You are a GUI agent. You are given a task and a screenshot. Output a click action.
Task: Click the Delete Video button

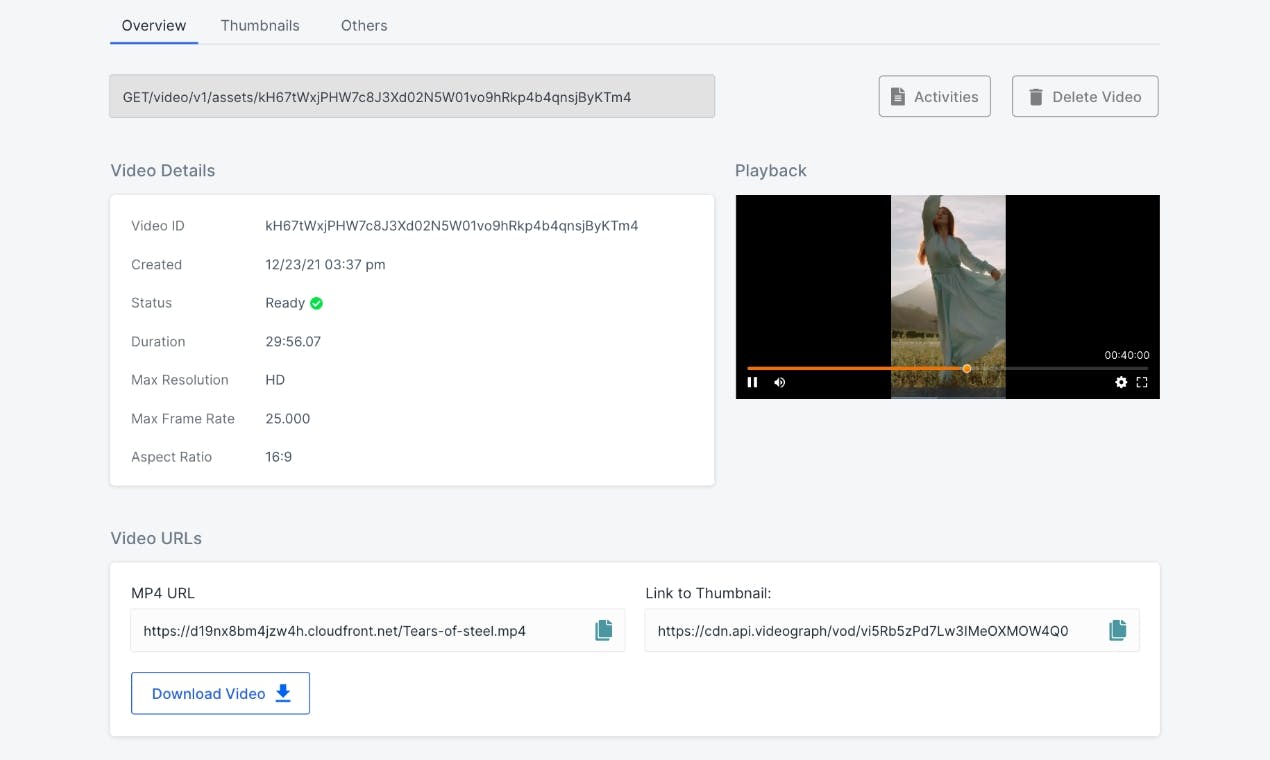[1085, 96]
